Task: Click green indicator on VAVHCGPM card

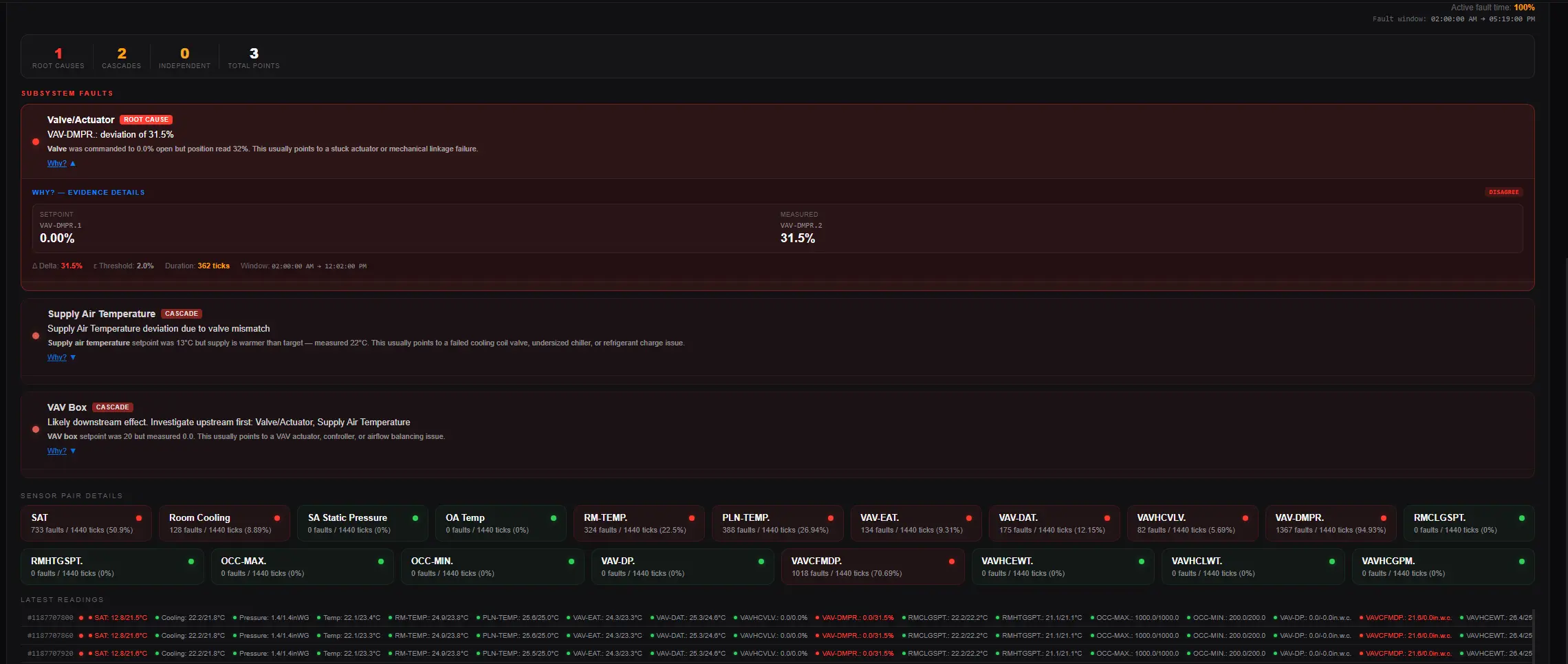Action: pyautogui.click(x=1522, y=561)
